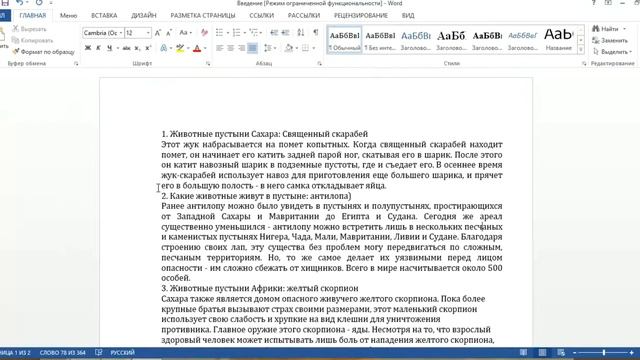Click the Cut (Вырезать) scissors command
The image size is (640, 360).
[29, 29]
